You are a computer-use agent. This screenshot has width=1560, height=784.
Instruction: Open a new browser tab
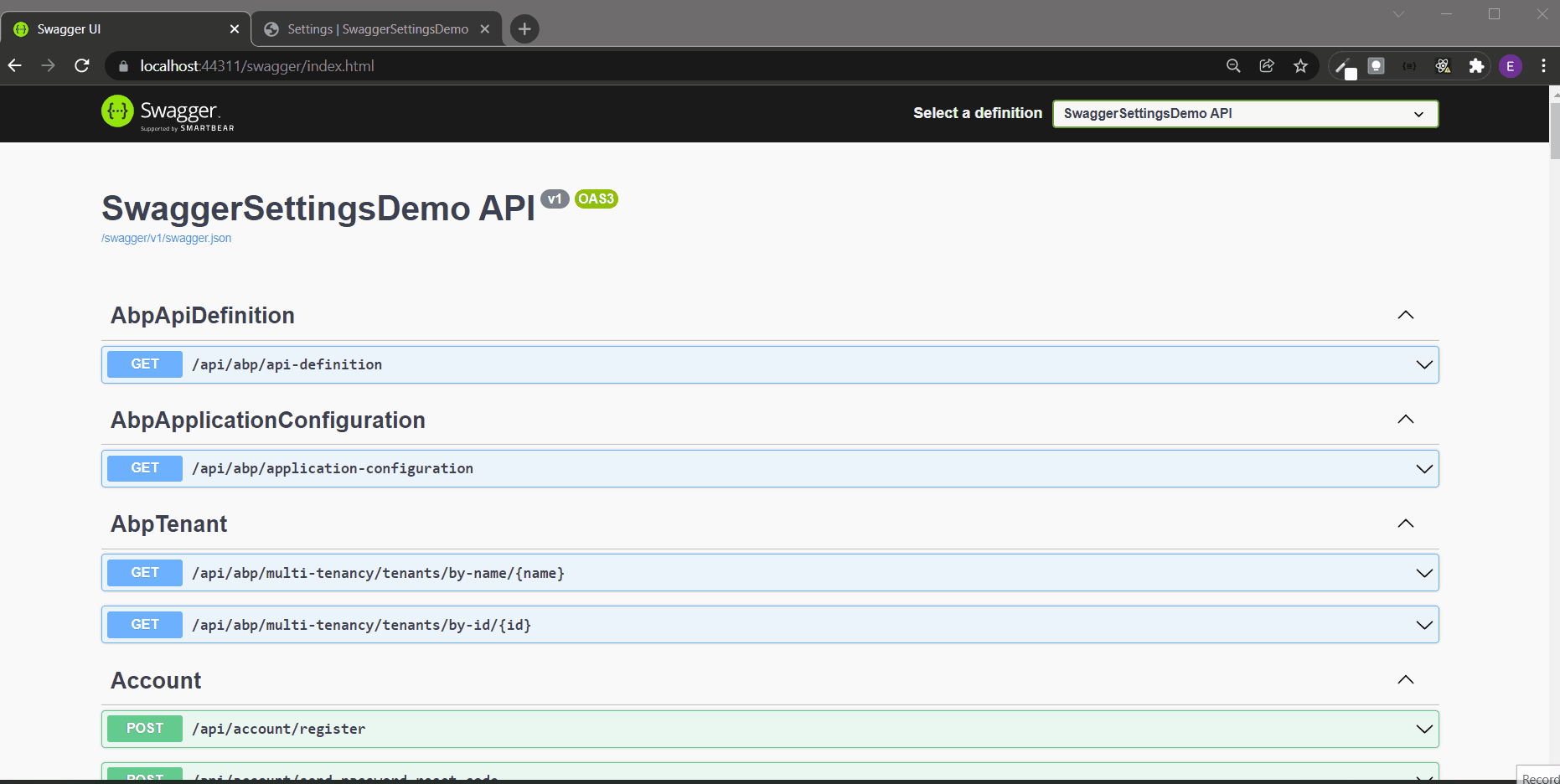pos(524,29)
